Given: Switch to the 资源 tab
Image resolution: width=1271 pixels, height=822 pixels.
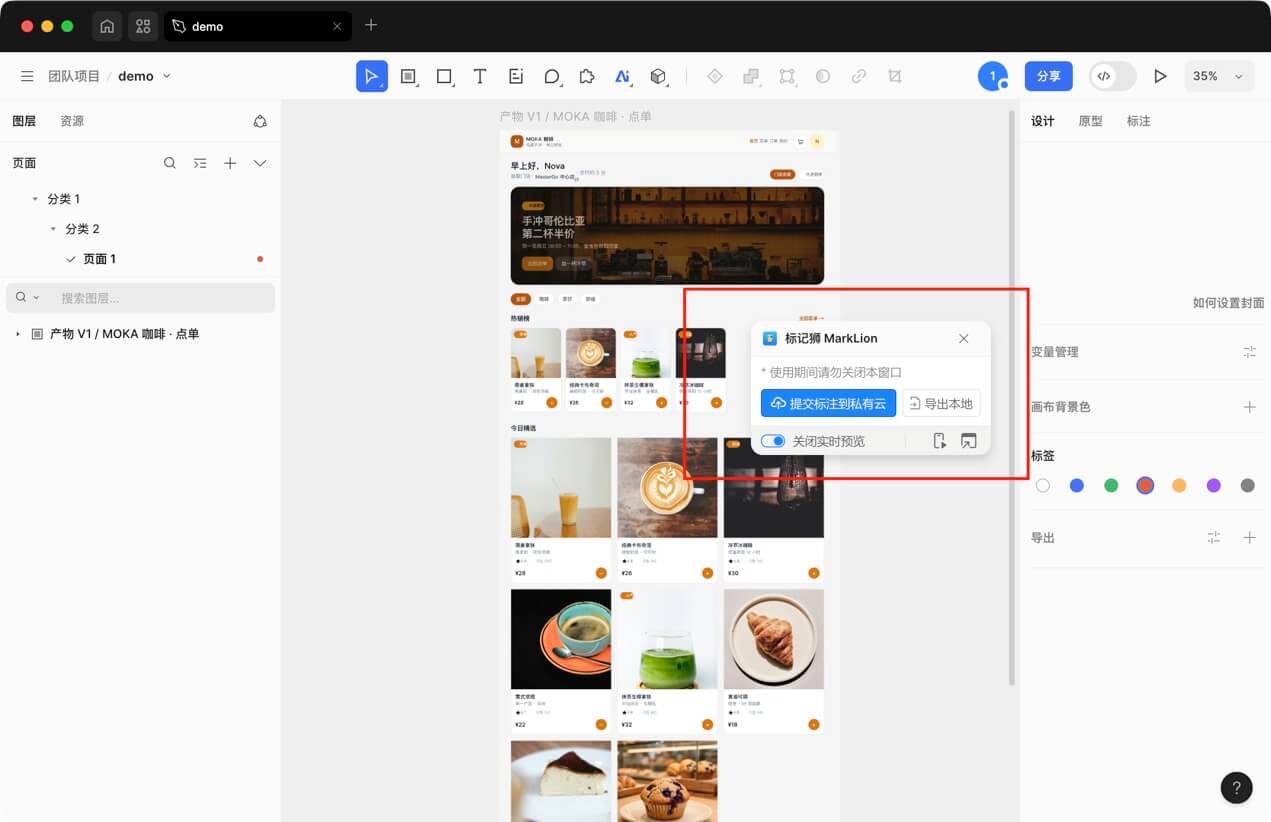Looking at the screenshot, I should click(72, 121).
